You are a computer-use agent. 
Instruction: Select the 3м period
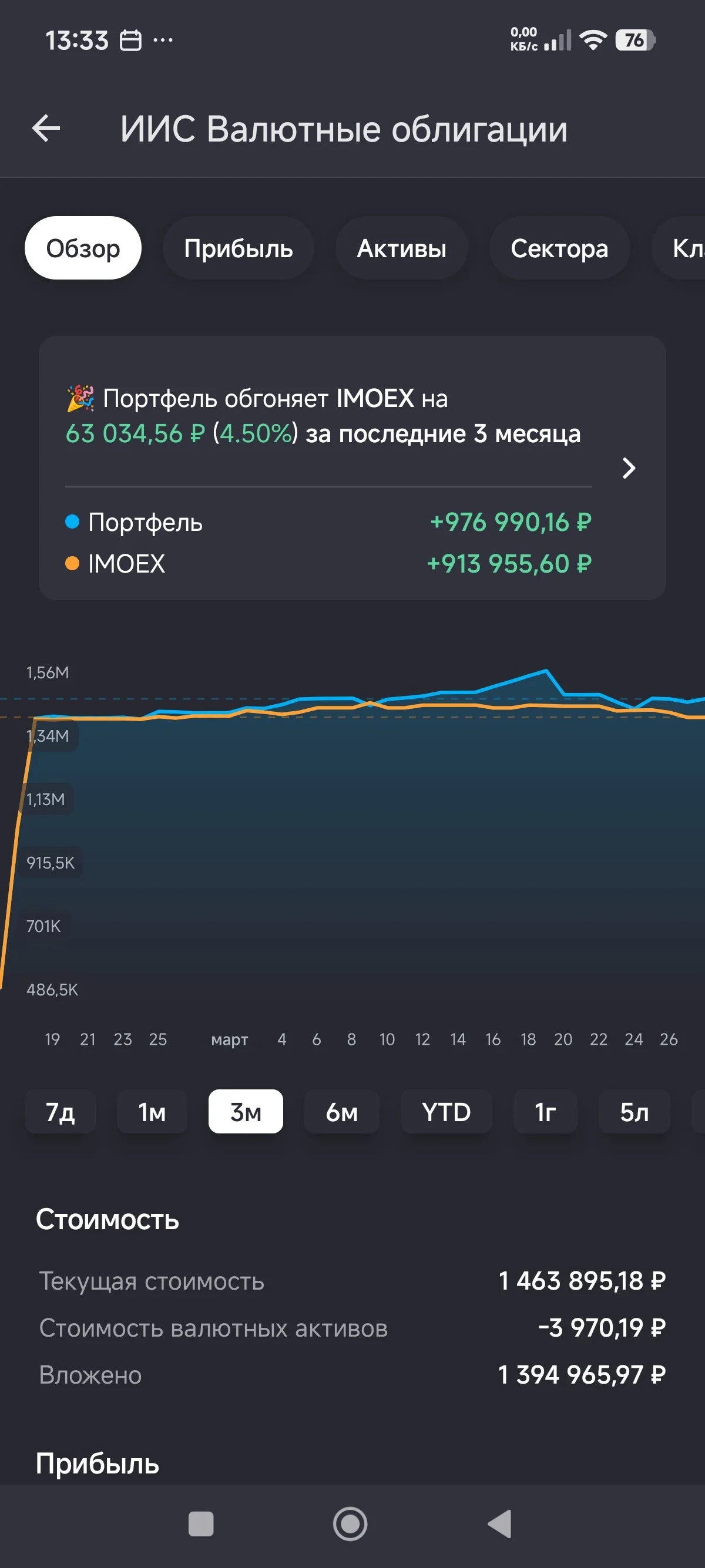(246, 1112)
